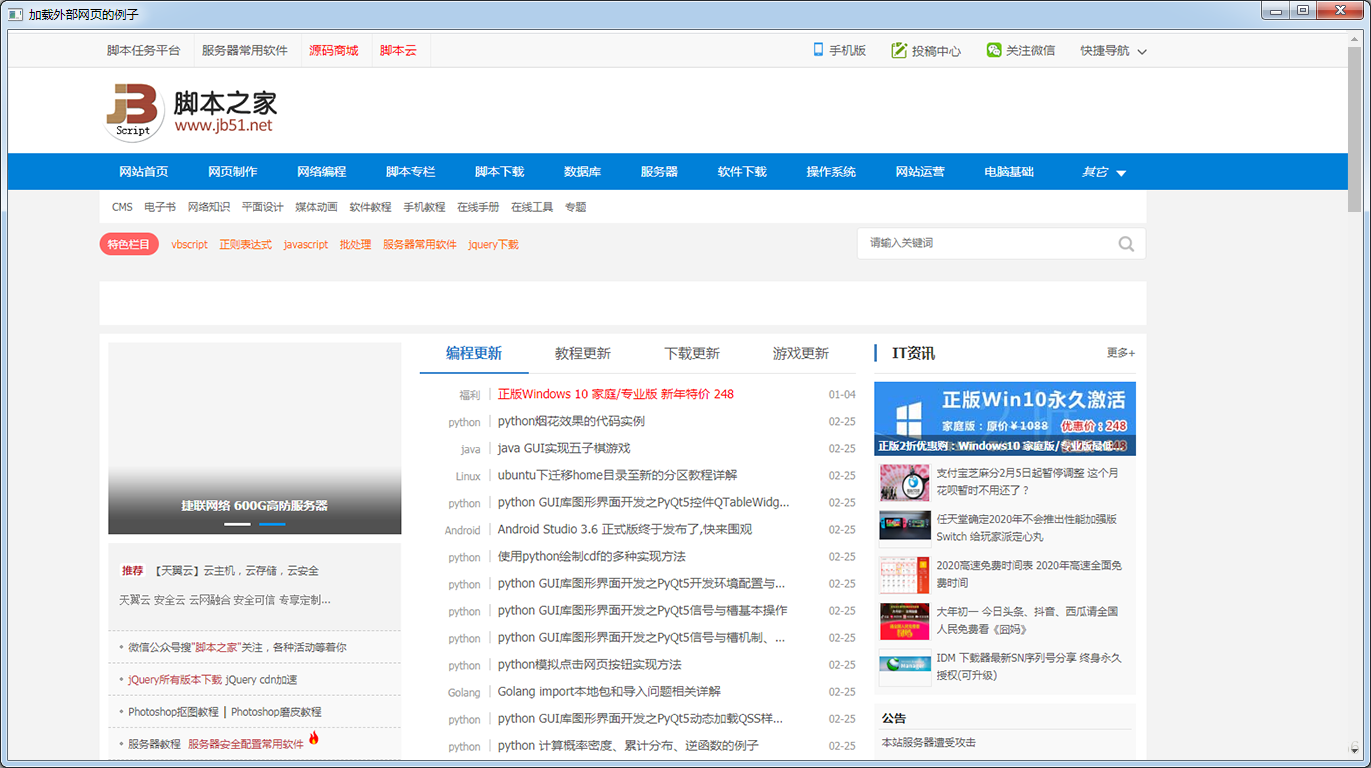
Task: Select 数据库 in the blue navigation bar
Action: [581, 171]
